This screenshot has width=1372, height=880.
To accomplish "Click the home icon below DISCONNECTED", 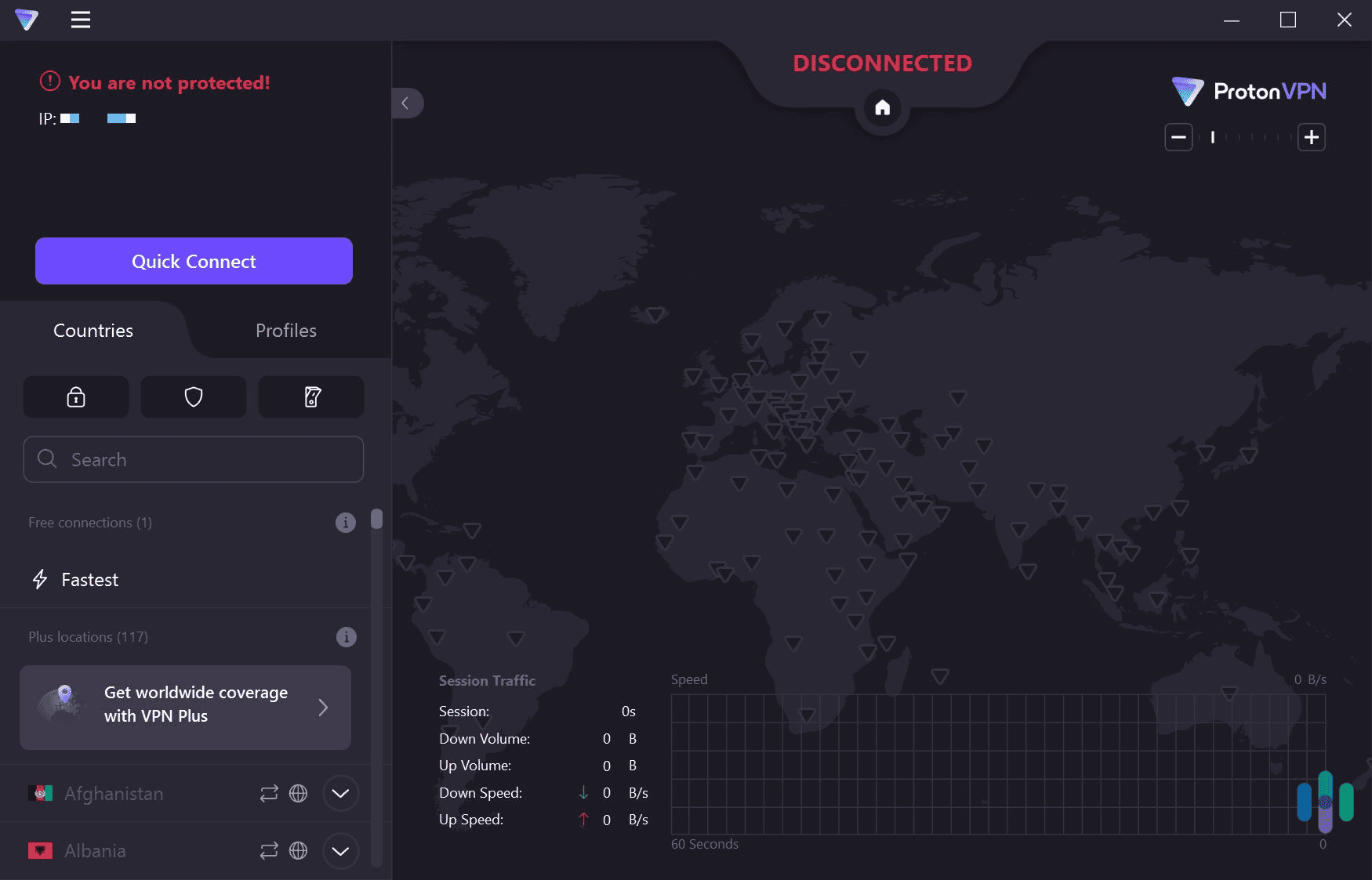I will click(882, 108).
